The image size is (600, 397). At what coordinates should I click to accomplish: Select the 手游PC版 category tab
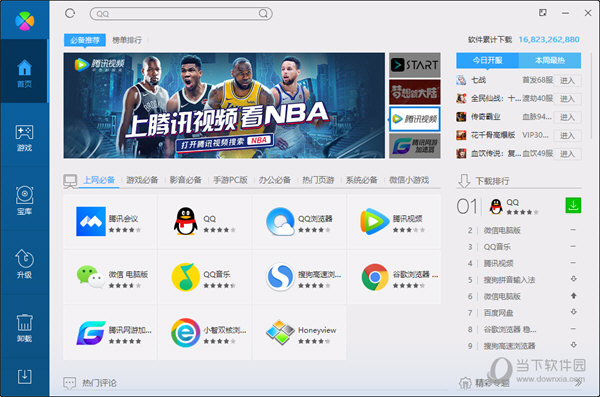click(x=230, y=180)
